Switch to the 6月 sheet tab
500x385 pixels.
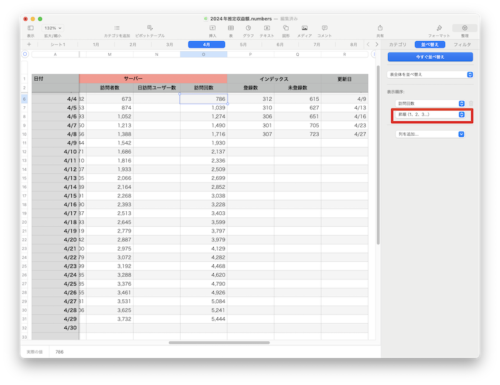(280, 44)
